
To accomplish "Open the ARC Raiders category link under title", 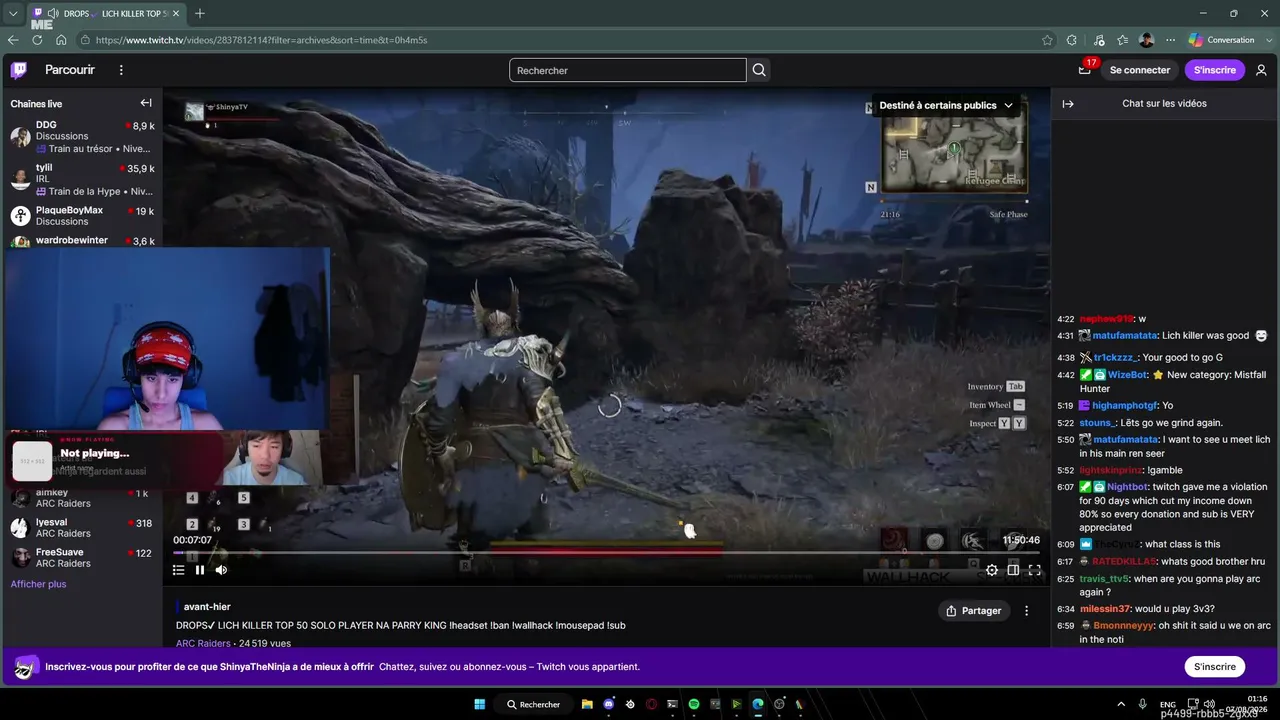I will point(203,644).
